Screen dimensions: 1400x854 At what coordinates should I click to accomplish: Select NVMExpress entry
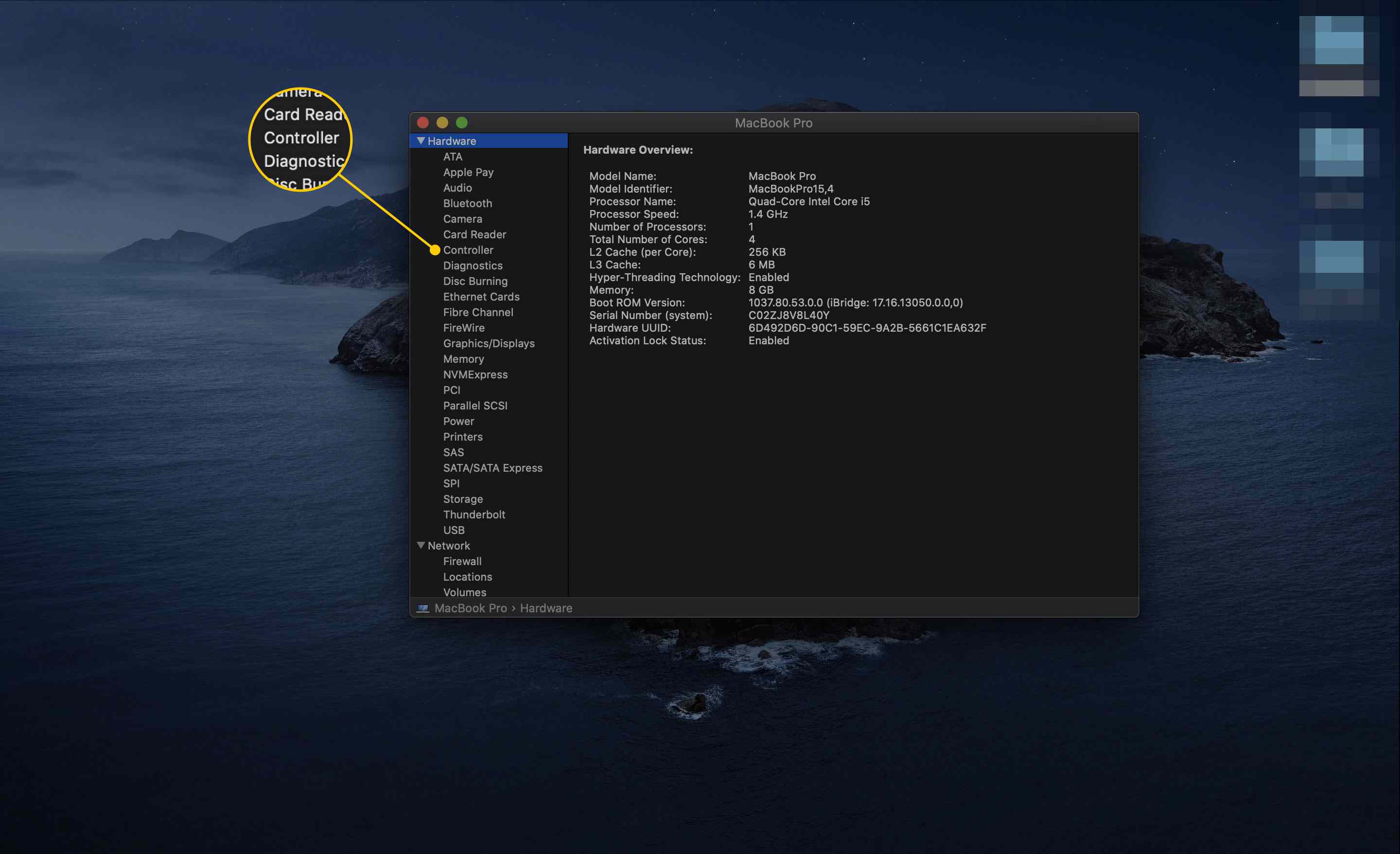click(475, 374)
